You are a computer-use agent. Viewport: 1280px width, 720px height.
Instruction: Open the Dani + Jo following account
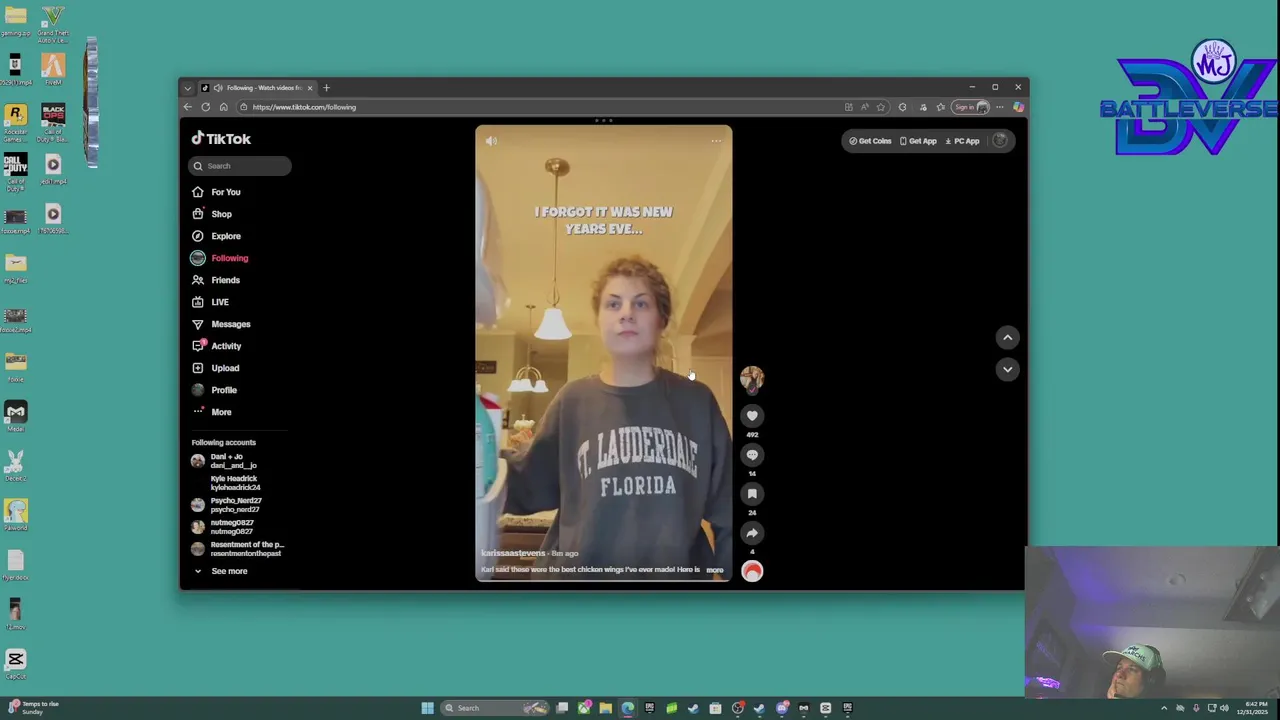(225, 461)
